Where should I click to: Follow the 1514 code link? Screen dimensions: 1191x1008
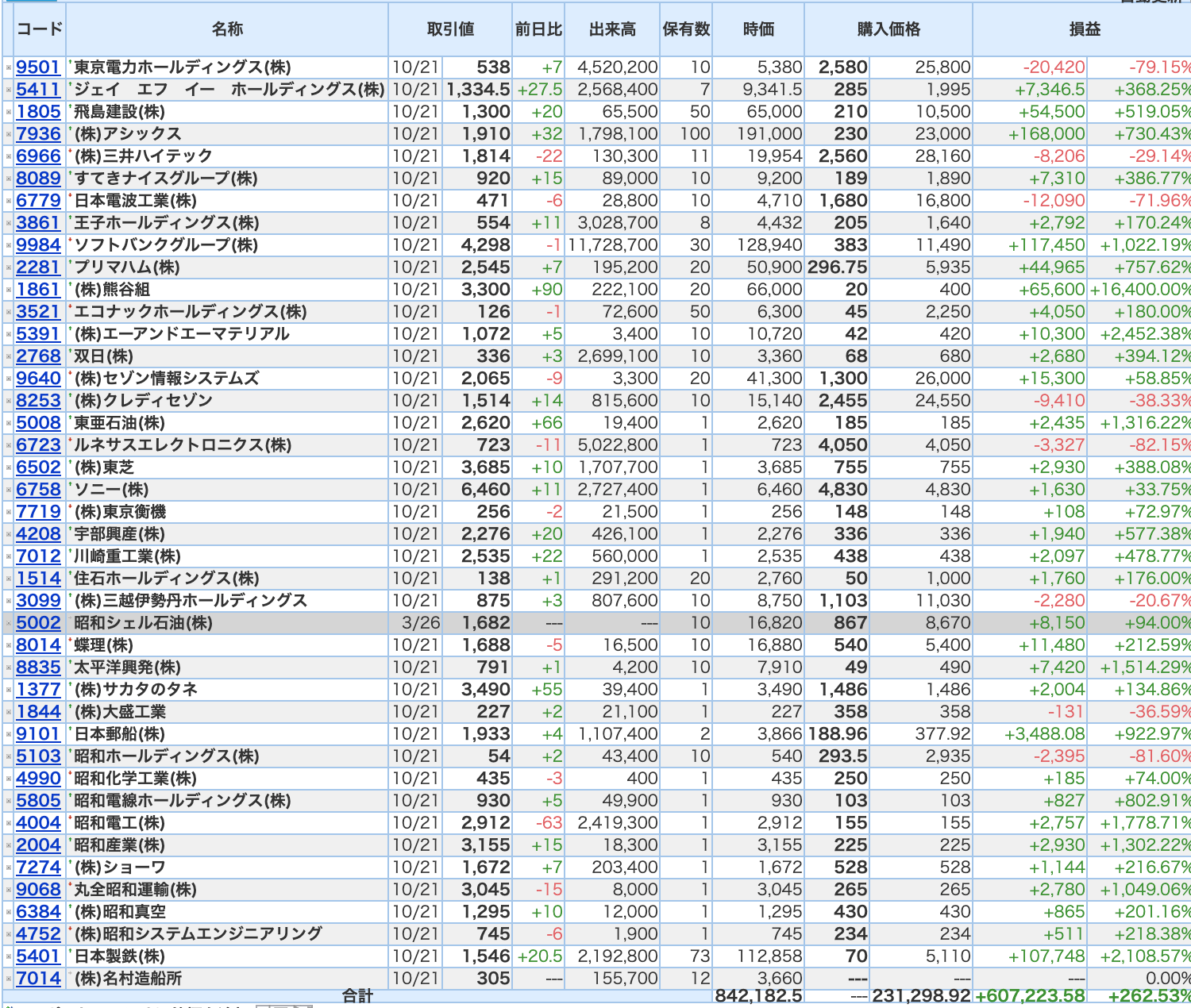[38, 579]
